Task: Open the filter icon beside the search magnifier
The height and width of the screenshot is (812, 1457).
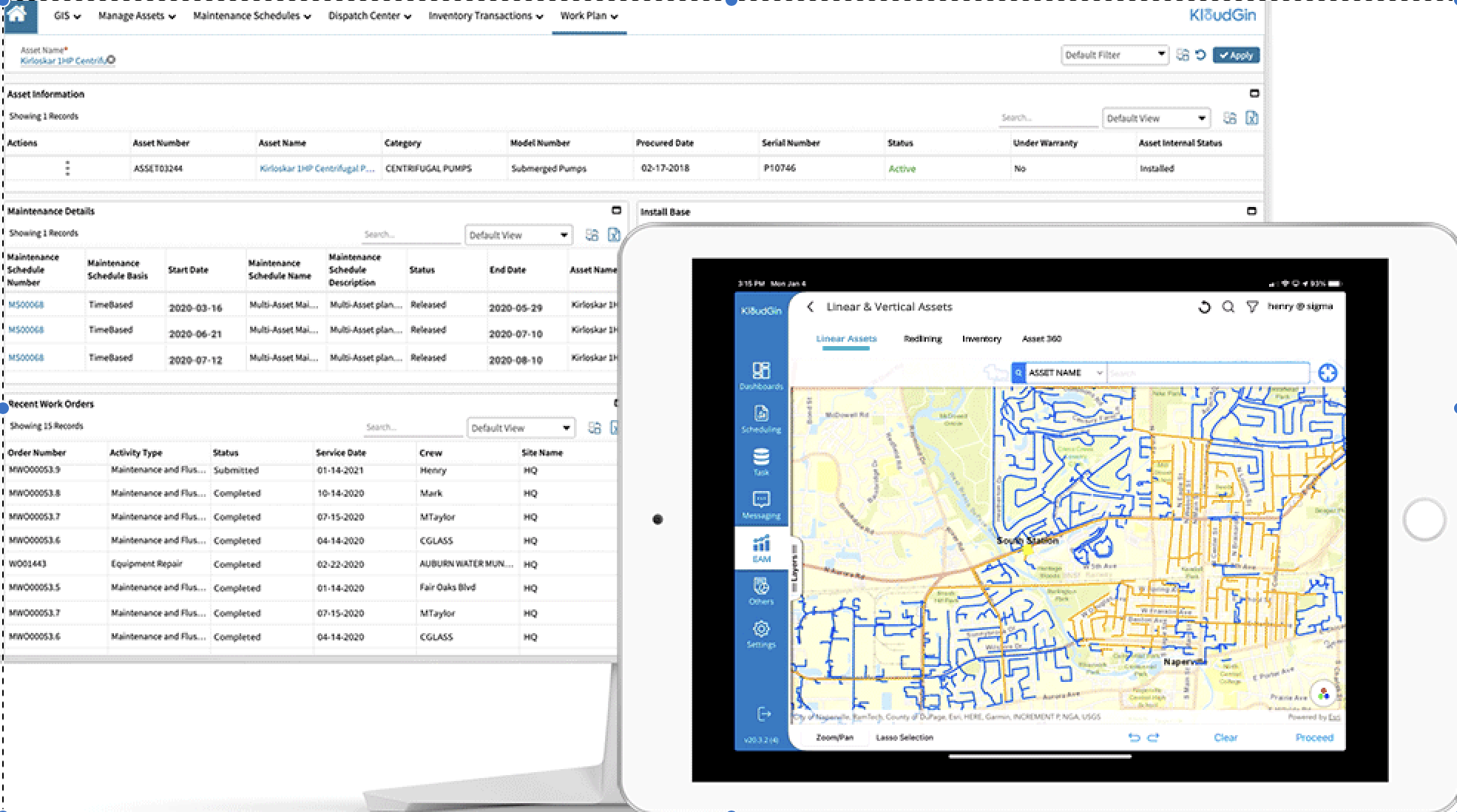Action: (1252, 305)
